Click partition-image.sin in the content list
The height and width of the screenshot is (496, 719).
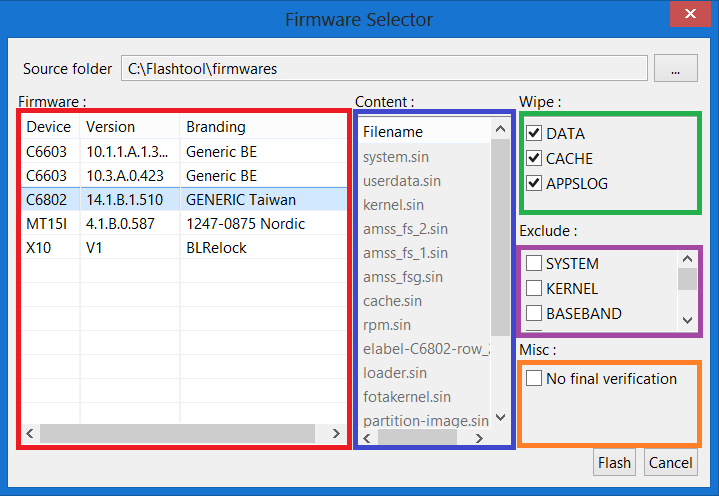point(425,420)
